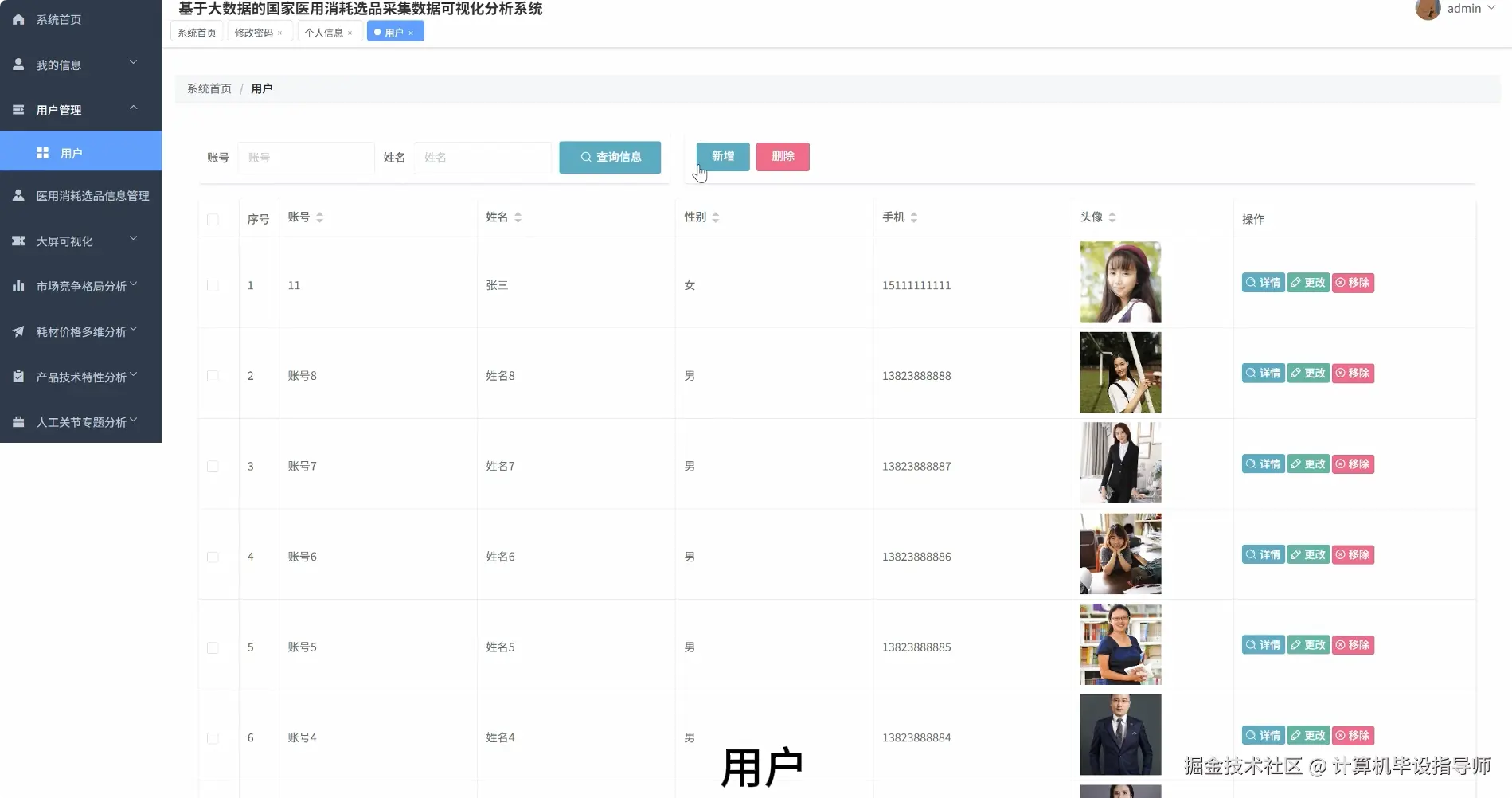Click 移除 for user 张三
Screen dimensions: 1512x798
[1353, 283]
